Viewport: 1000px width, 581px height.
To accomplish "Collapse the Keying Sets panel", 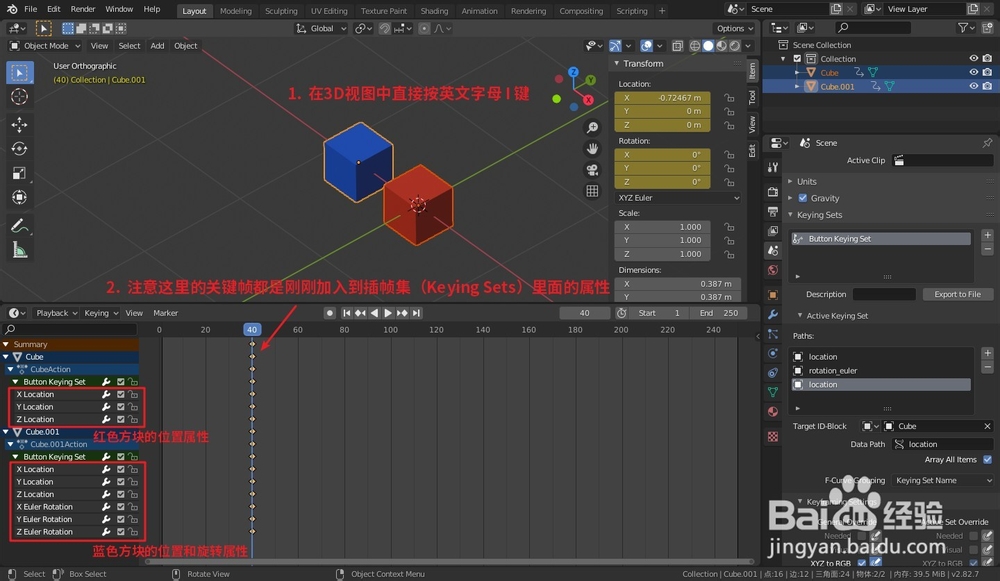I will pyautogui.click(x=819, y=215).
